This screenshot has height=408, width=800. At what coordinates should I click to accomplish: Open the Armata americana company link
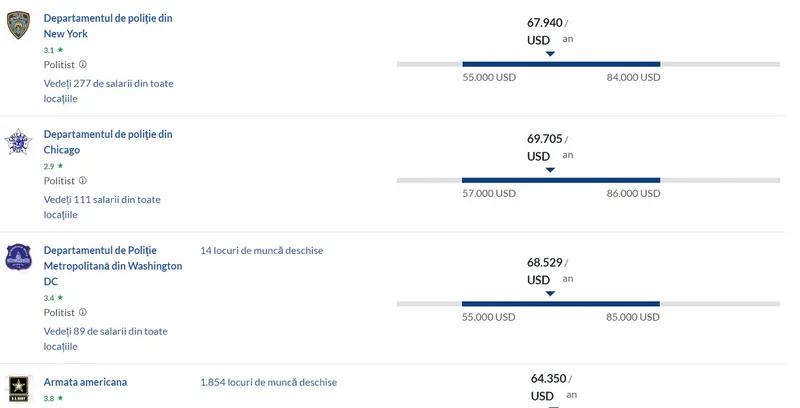pyautogui.click(x=85, y=382)
